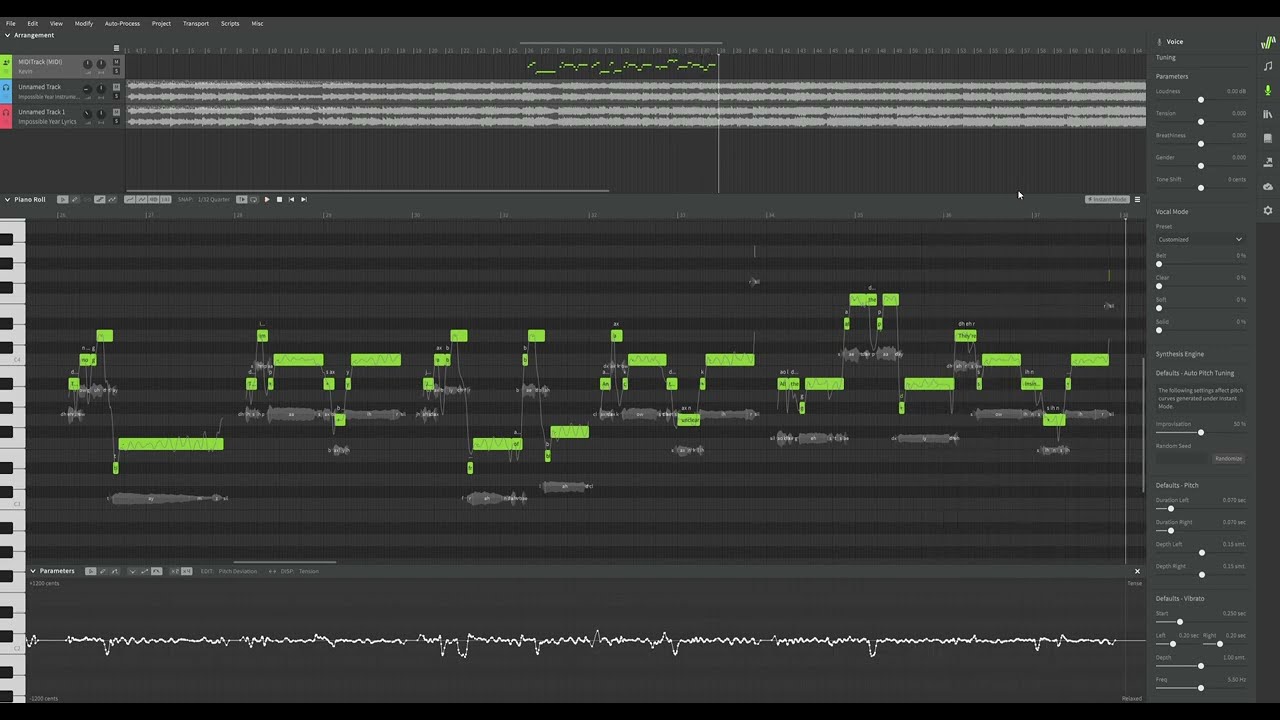Close the Parameters panel with the X
1280x720 pixels.
click(x=1137, y=571)
